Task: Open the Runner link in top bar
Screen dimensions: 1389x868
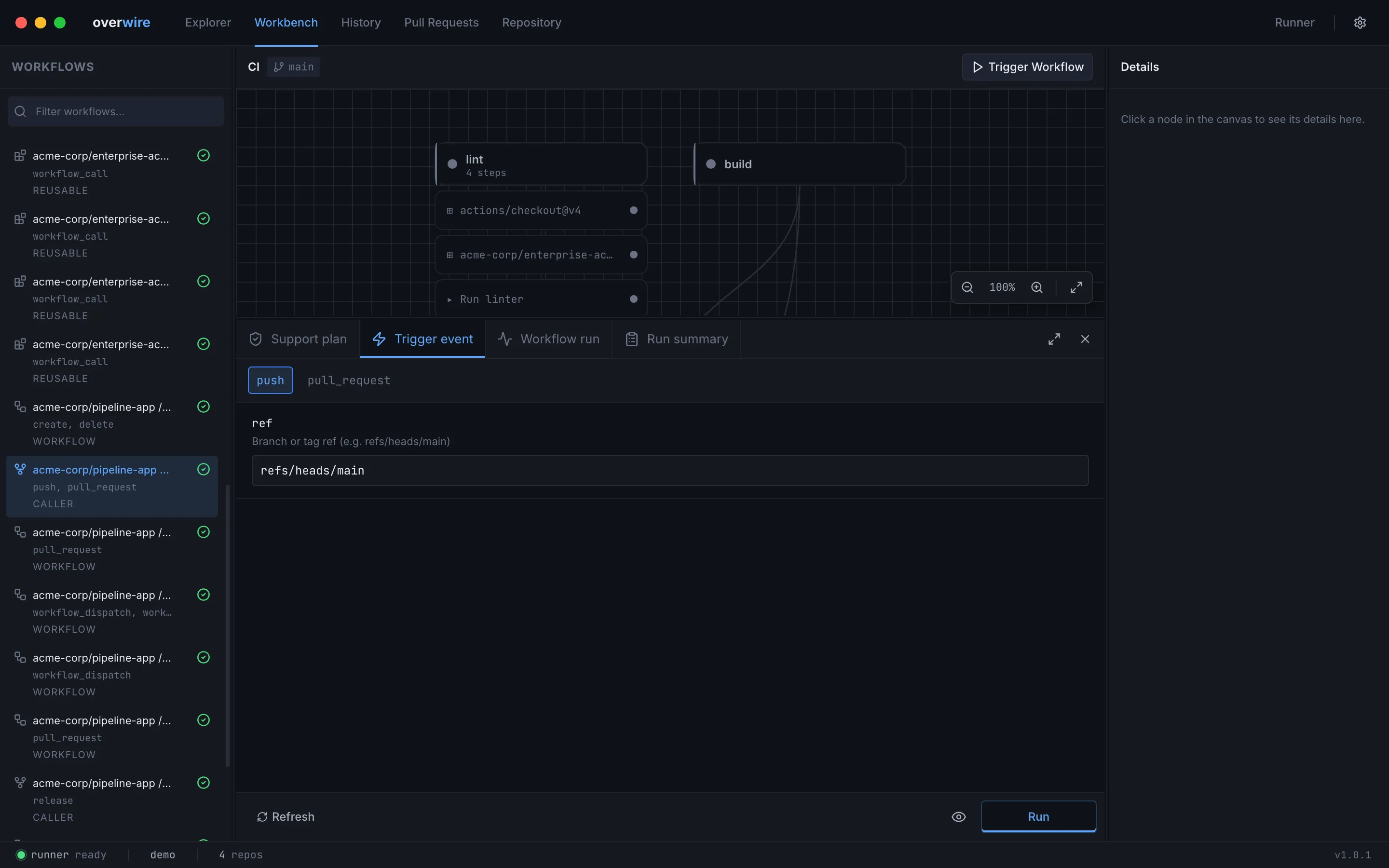Action: 1294,22
